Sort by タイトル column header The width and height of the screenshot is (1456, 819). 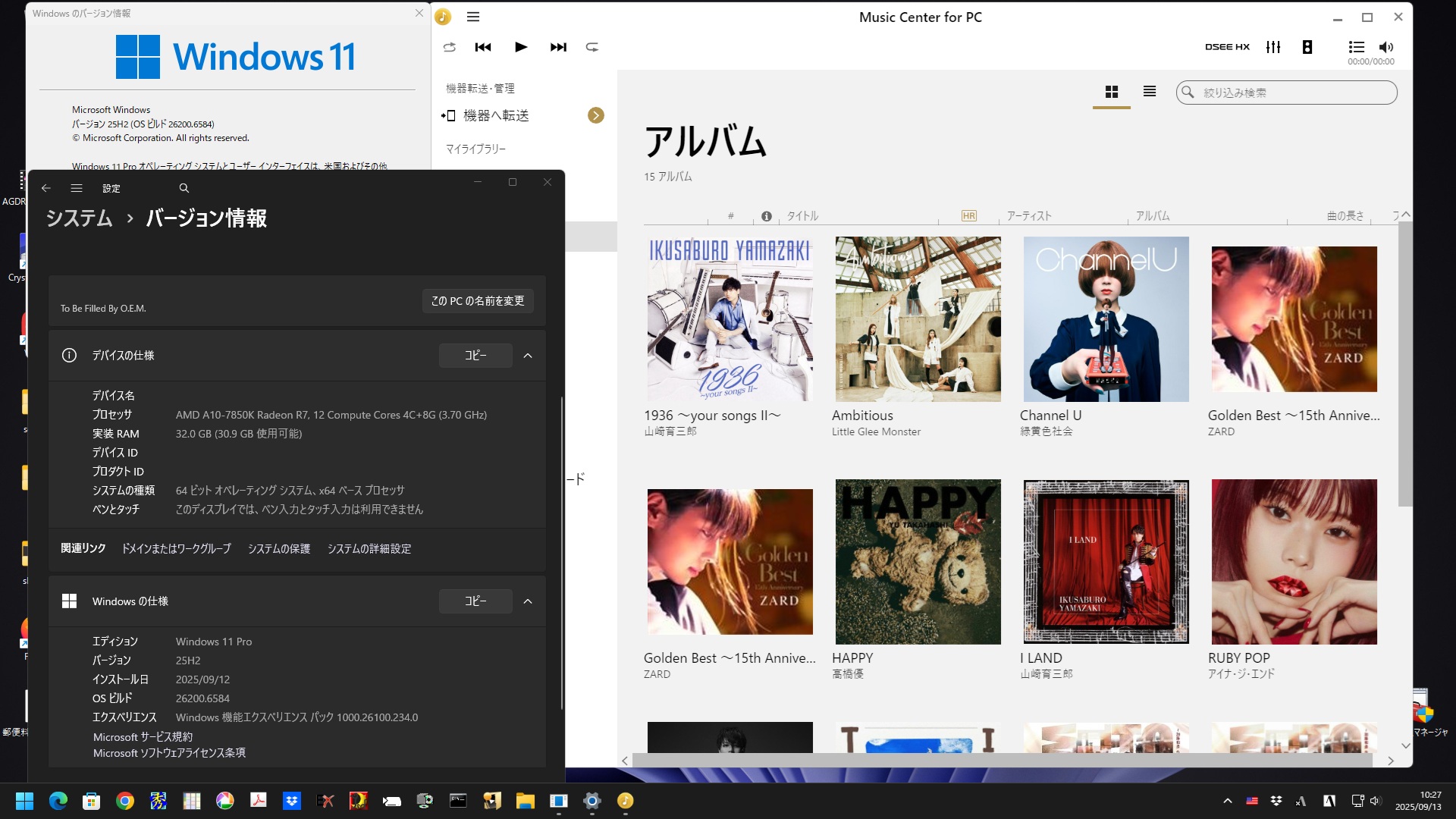tap(802, 216)
